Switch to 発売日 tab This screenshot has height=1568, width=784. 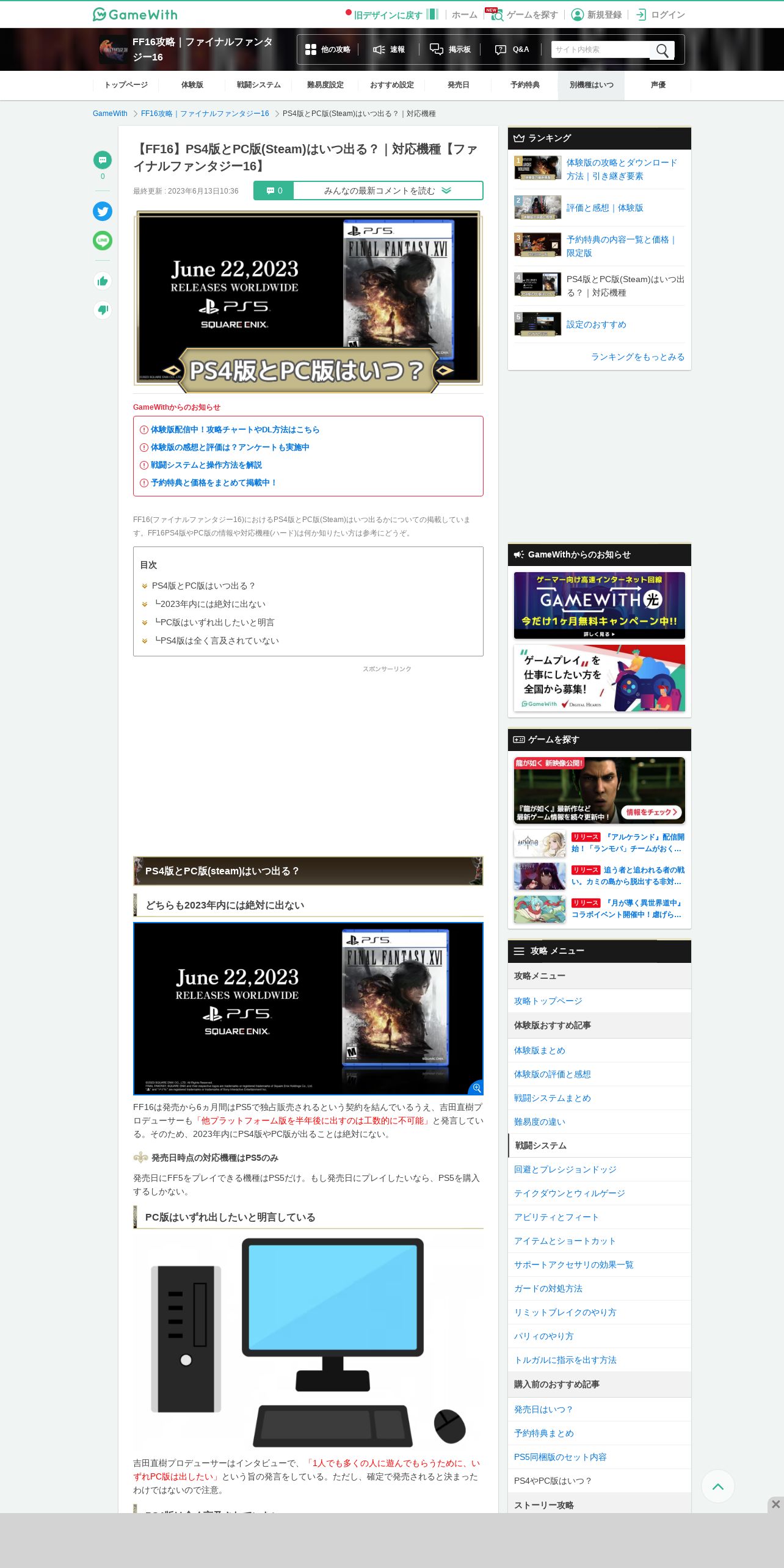pyautogui.click(x=459, y=85)
